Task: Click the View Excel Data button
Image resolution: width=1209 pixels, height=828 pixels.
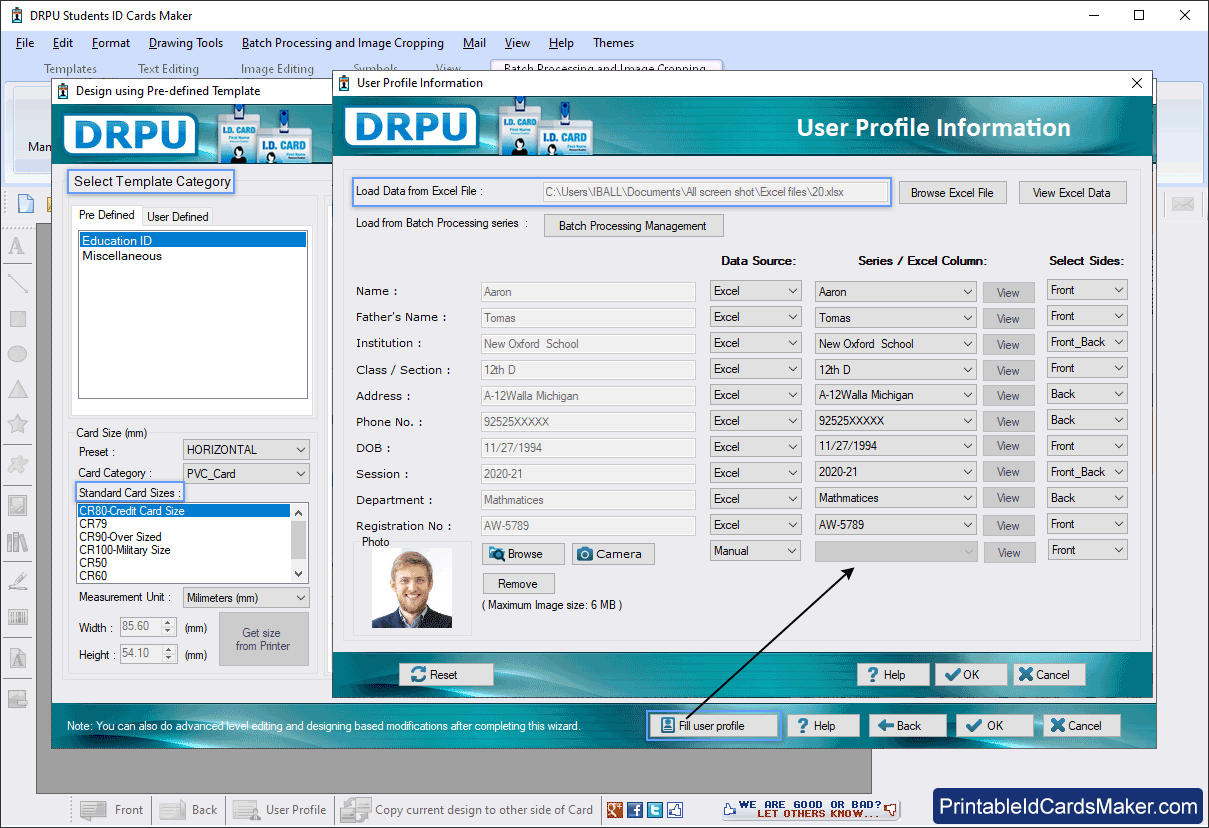Action: point(1072,193)
